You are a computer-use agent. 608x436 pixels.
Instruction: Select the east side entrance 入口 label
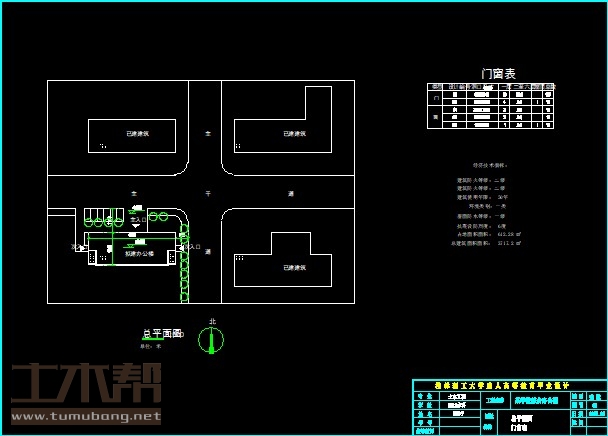pos(195,246)
